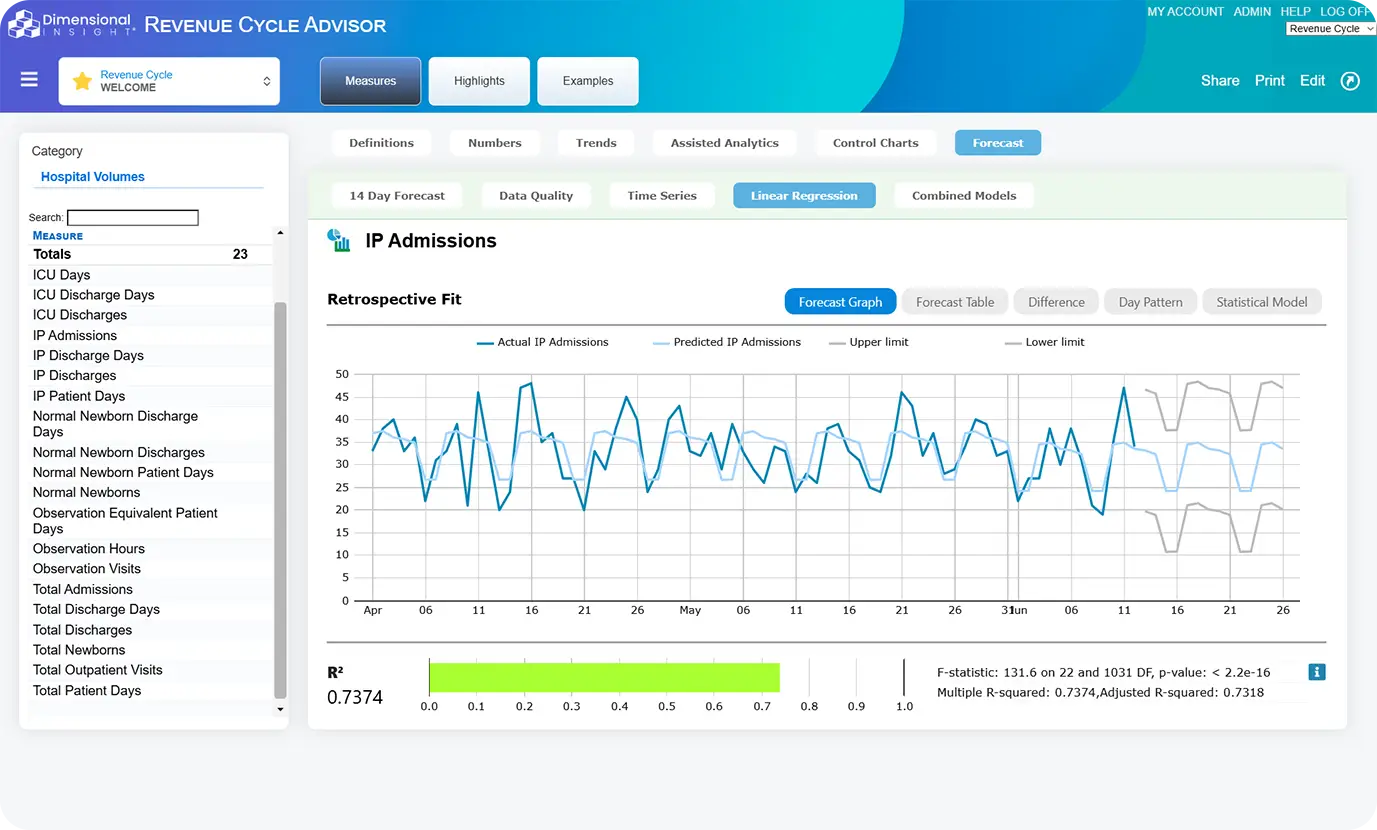Click the measure Search input field

(x=132, y=217)
